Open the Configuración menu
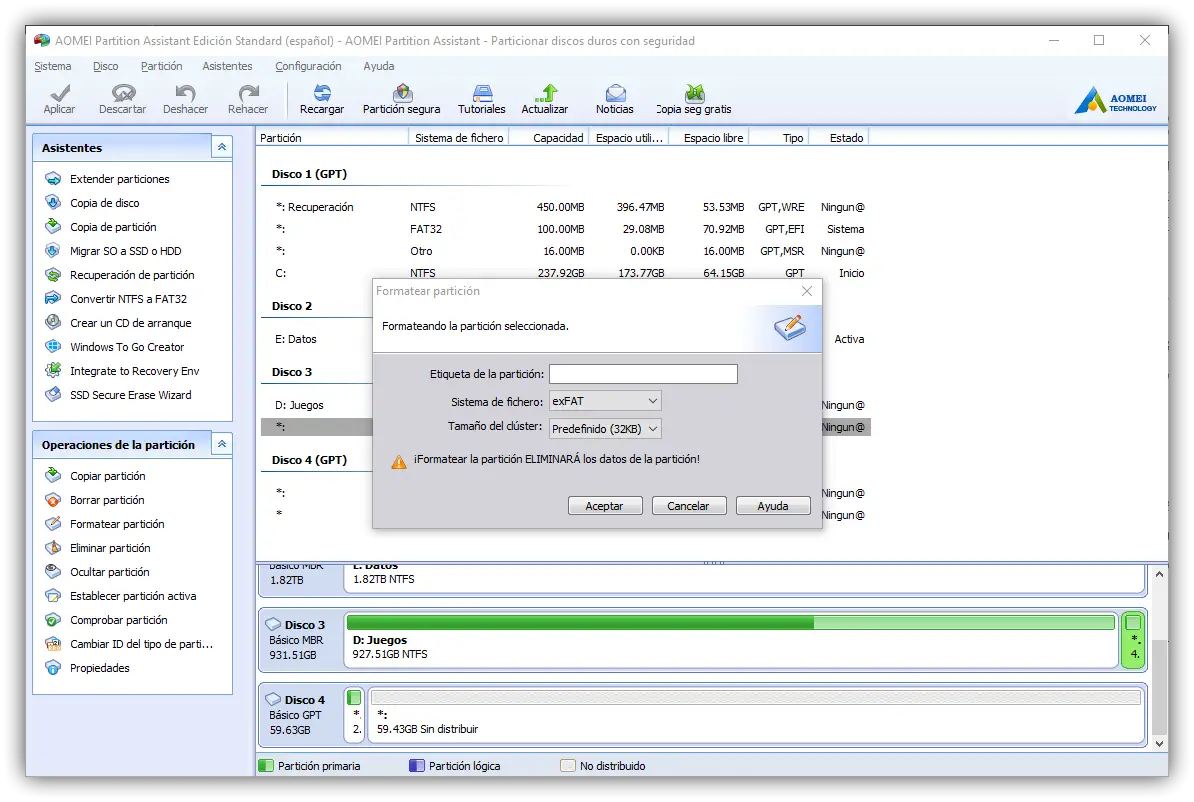Viewport: 1194px width, 802px height. coord(308,66)
